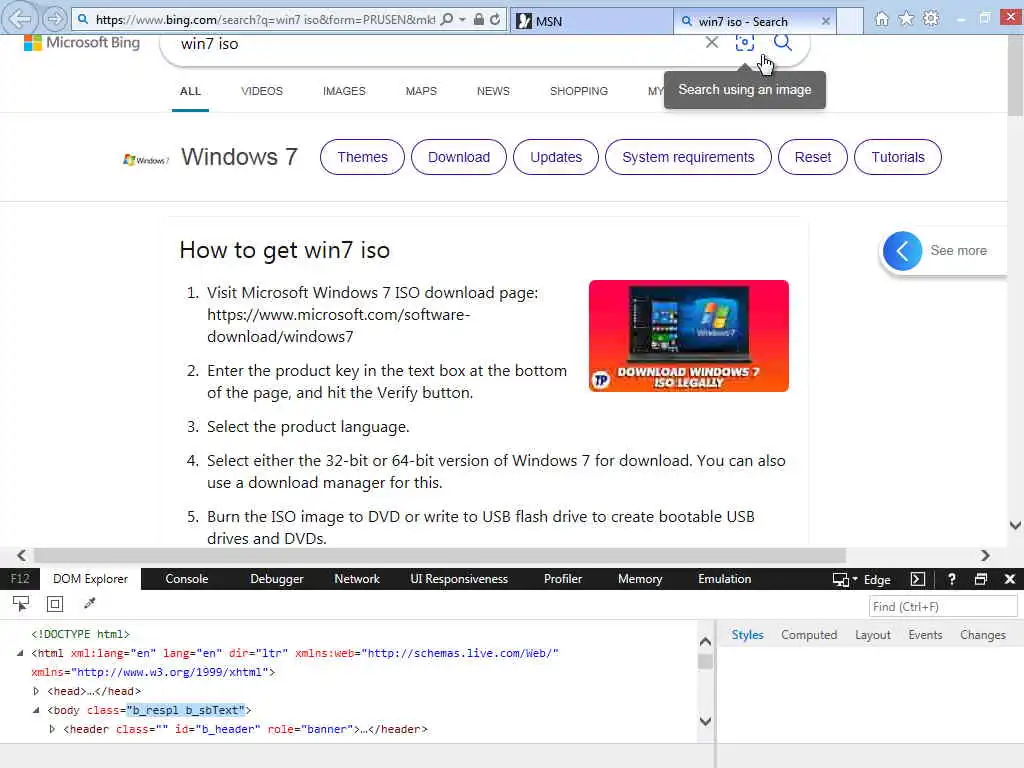The height and width of the screenshot is (768, 1024).
Task: Click the browser forward arrow button
Action: pyautogui.click(x=55, y=20)
